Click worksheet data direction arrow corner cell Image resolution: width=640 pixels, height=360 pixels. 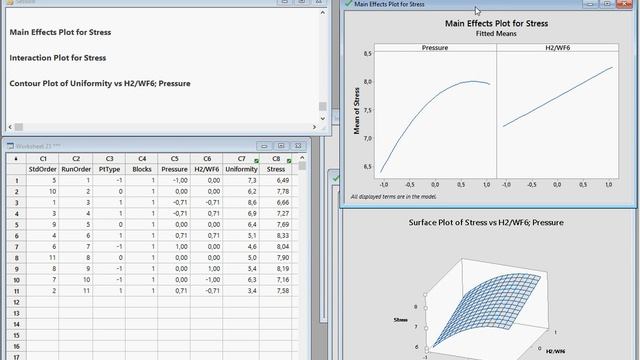pyautogui.click(x=16, y=159)
